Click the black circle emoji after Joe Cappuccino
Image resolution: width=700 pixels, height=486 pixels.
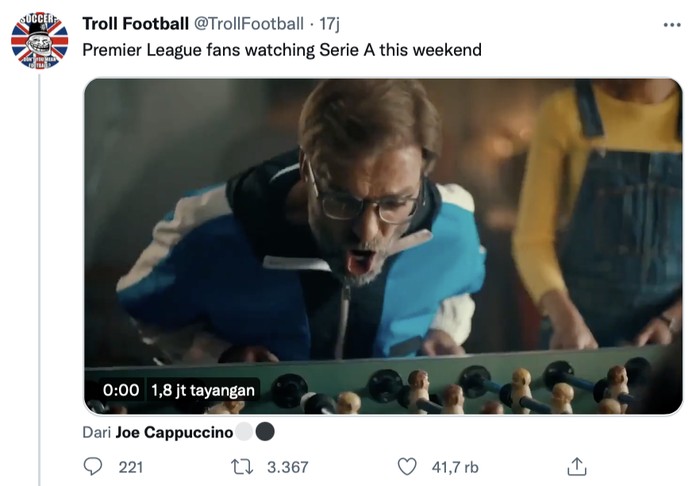[265, 433]
